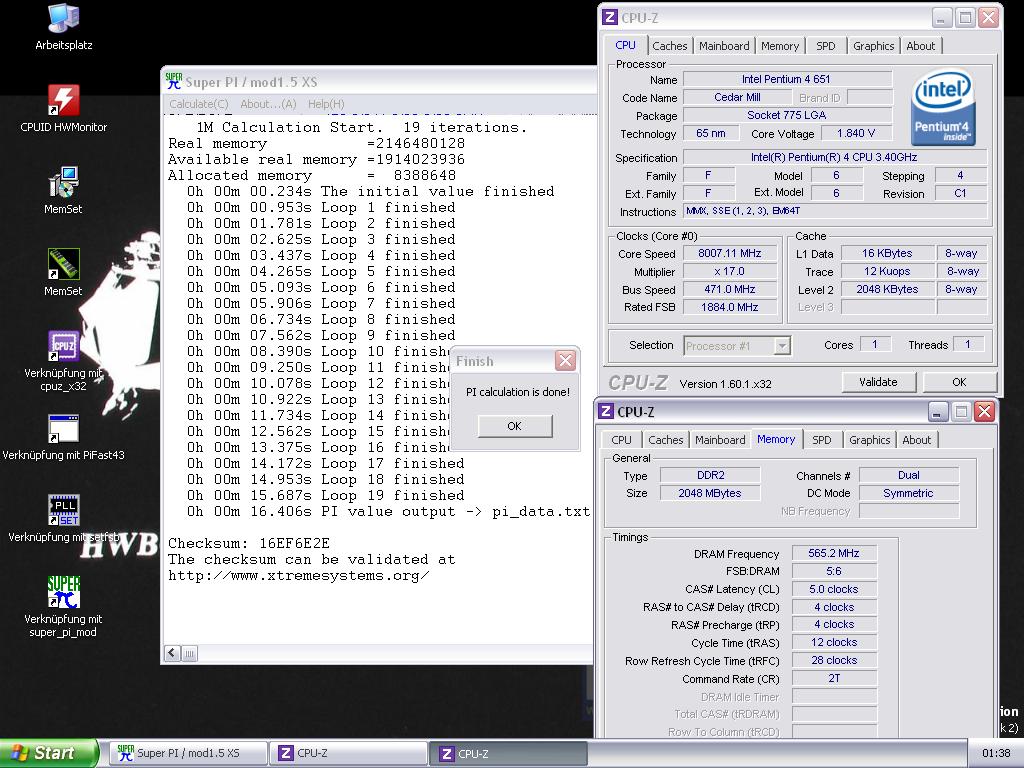The image size is (1024, 768).
Task: Click the xtremesystems.org URL text in Super PI
Action: 298,575
